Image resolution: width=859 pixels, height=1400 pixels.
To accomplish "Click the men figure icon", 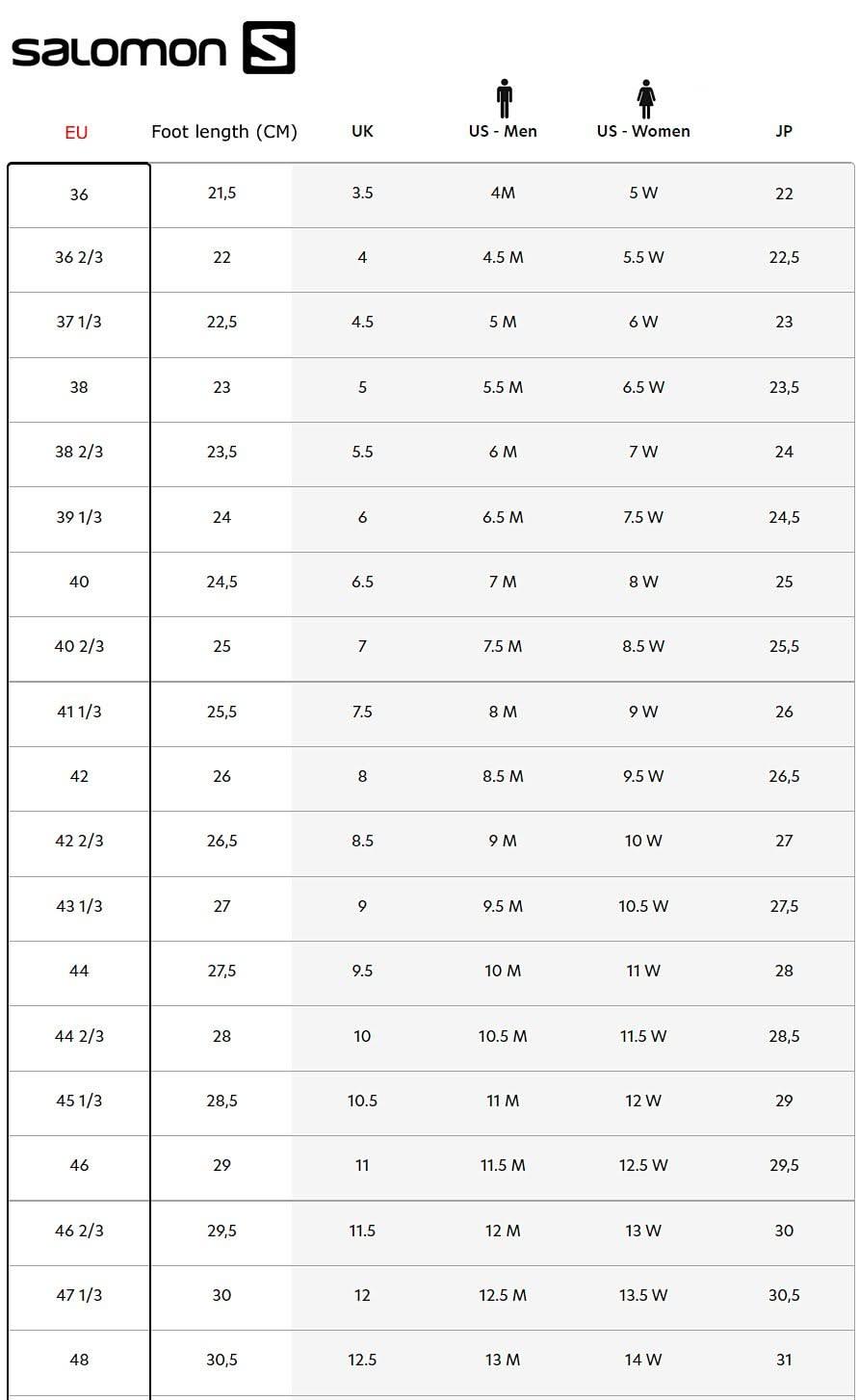I will 504,99.
